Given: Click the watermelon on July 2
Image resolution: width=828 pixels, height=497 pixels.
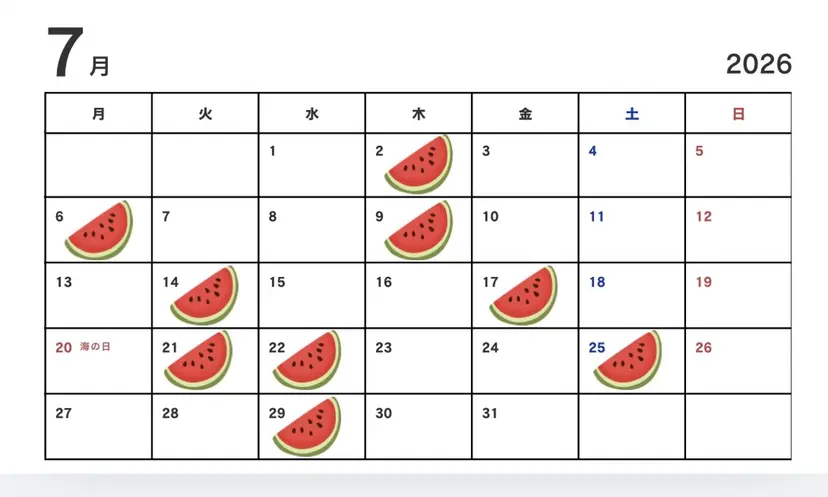Looking at the screenshot, I should click(x=419, y=164).
